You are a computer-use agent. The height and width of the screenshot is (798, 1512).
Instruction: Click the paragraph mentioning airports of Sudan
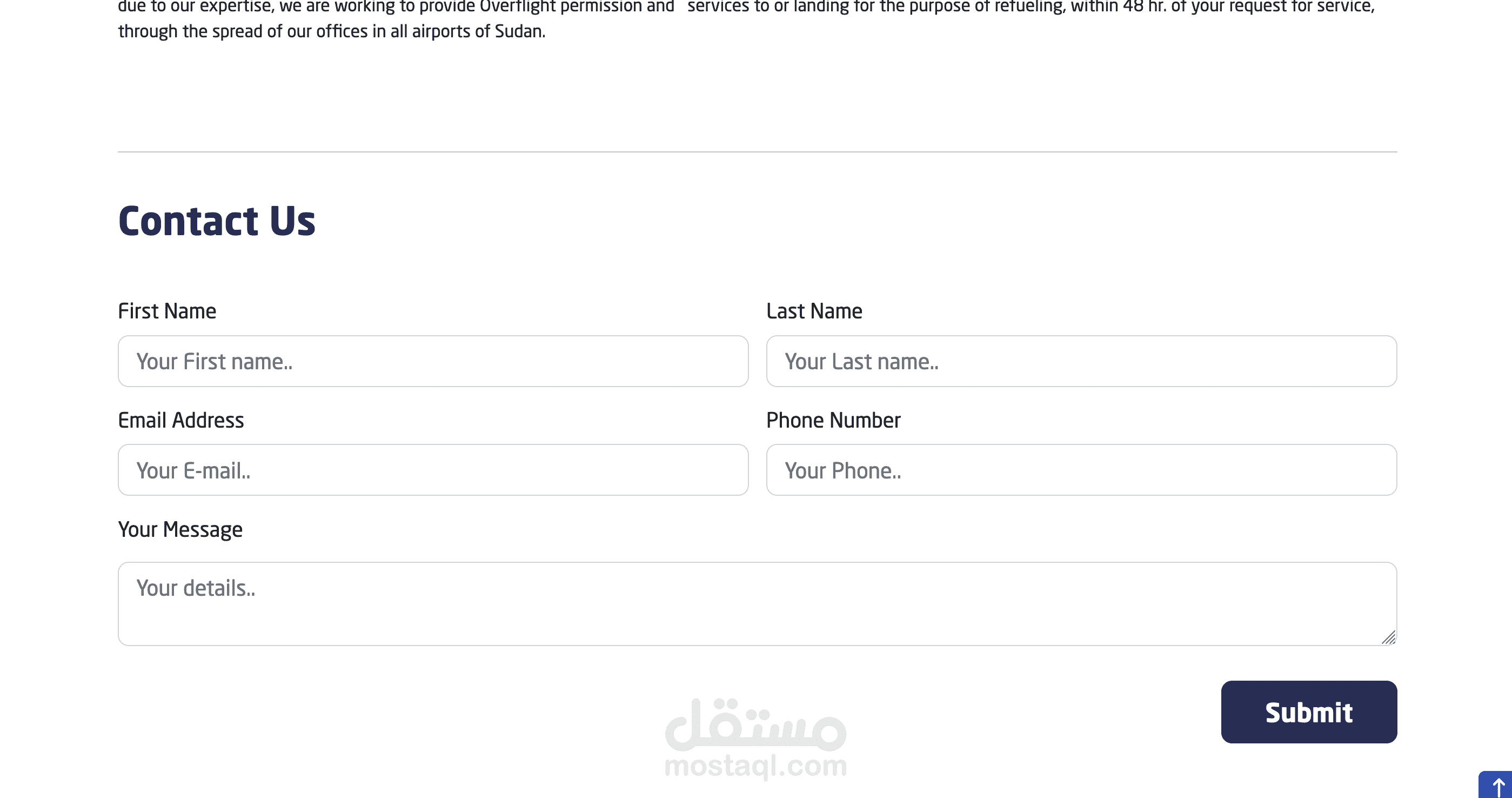pyautogui.click(x=332, y=31)
